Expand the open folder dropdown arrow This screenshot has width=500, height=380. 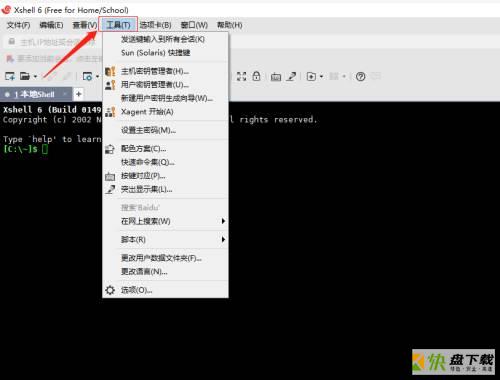click(35, 77)
